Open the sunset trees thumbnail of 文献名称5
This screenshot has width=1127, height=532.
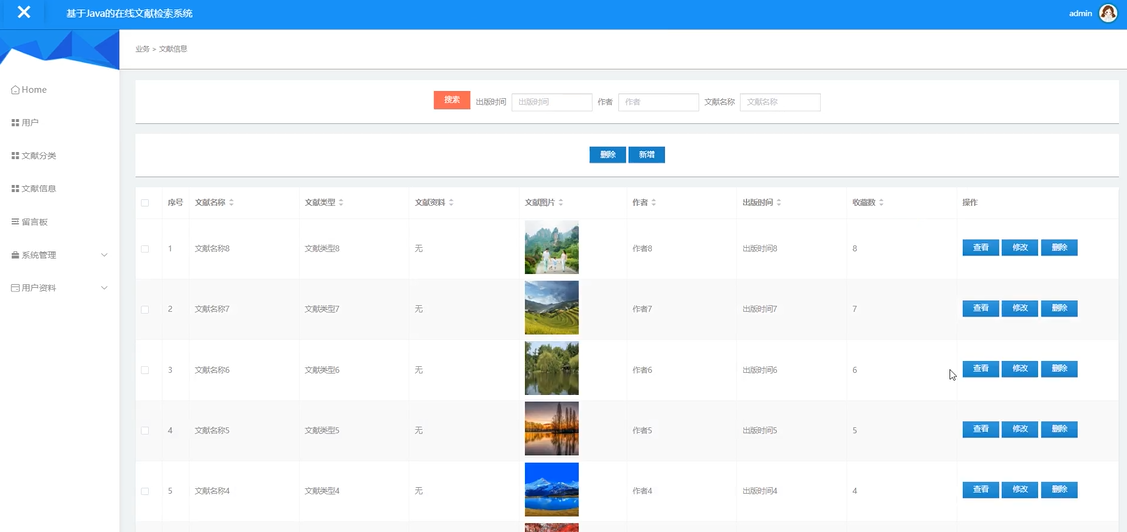[x=551, y=428]
